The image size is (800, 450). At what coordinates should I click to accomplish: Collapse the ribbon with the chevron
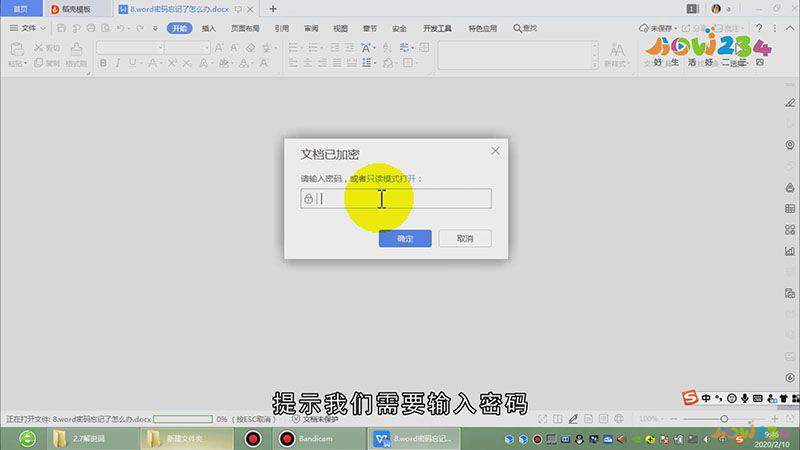click(x=790, y=28)
